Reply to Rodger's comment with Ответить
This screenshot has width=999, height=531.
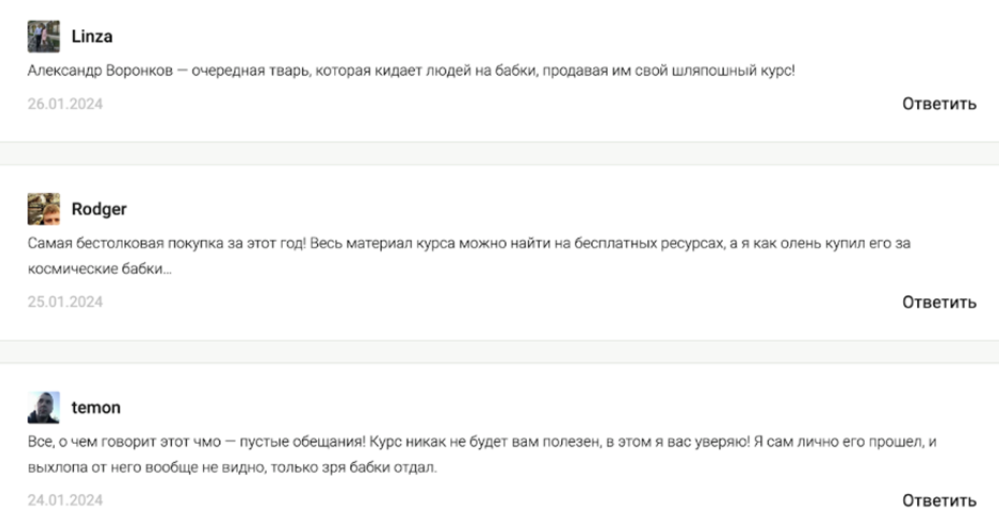click(x=939, y=302)
